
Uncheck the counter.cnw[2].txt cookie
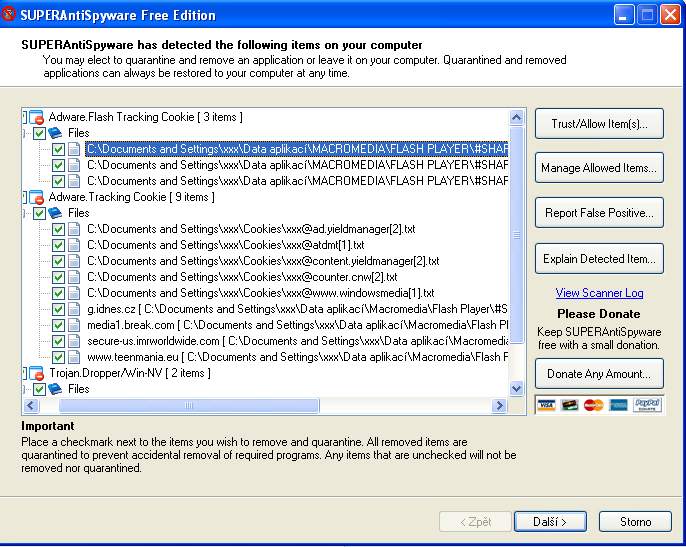coord(58,277)
